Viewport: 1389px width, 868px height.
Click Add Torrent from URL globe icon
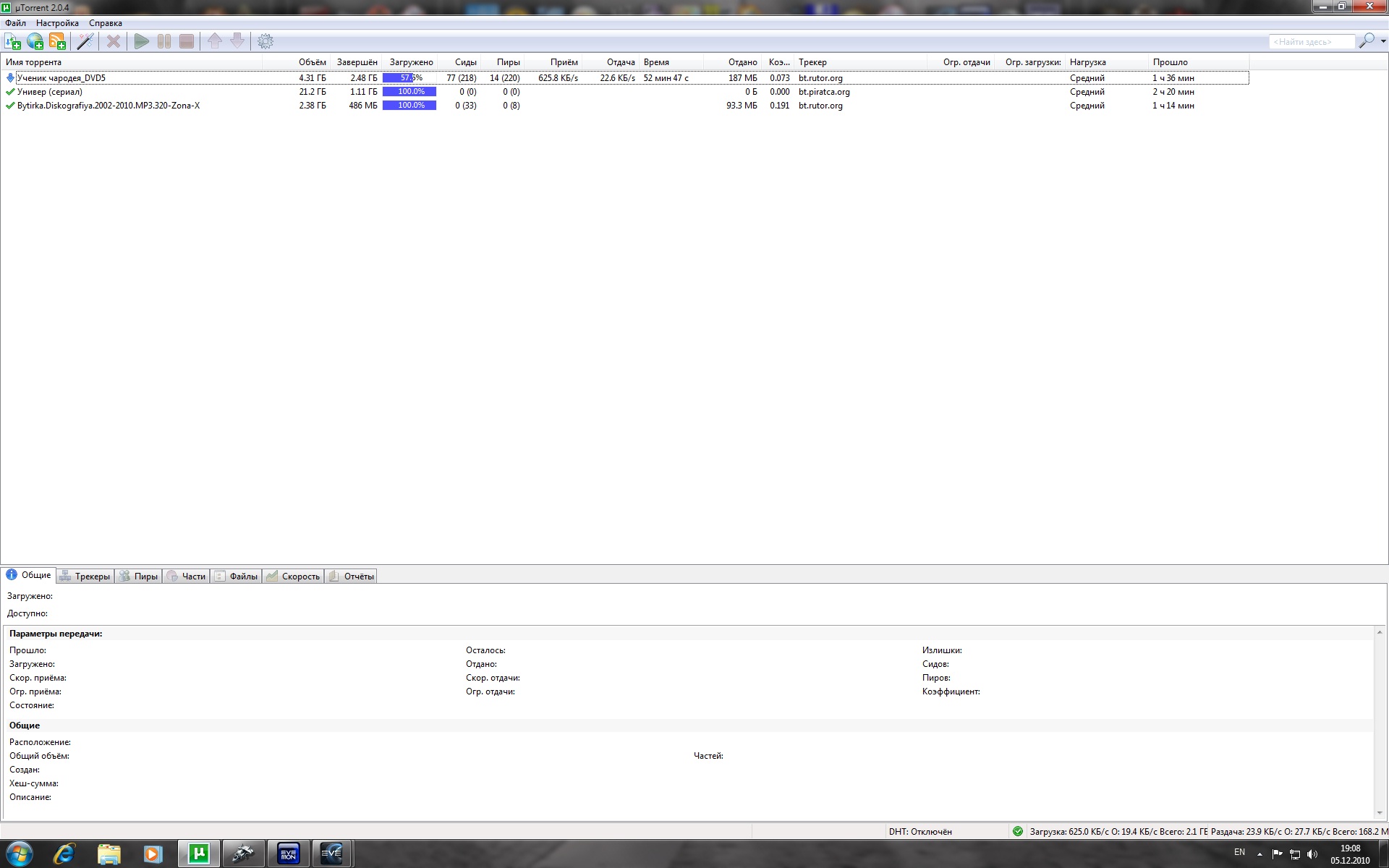(35, 41)
